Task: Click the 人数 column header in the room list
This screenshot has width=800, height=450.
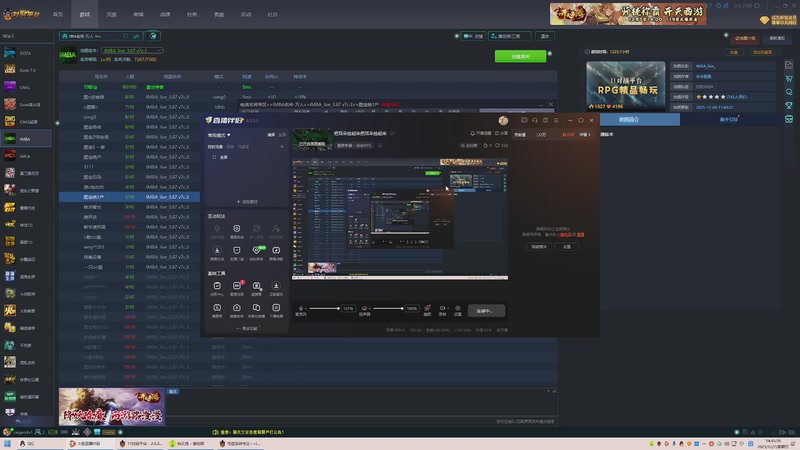Action: pyautogui.click(x=130, y=77)
